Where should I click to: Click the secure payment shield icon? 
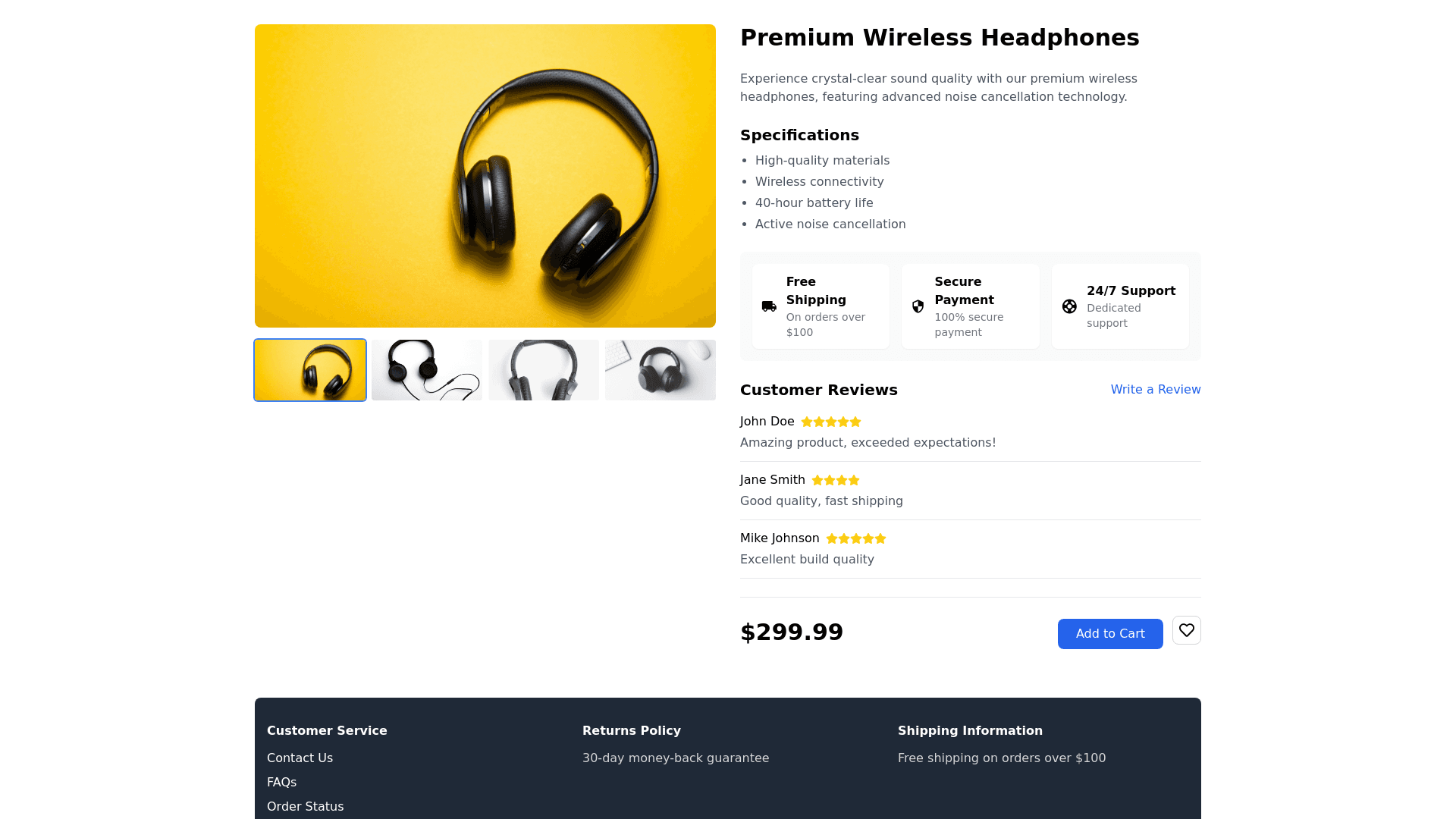[918, 306]
